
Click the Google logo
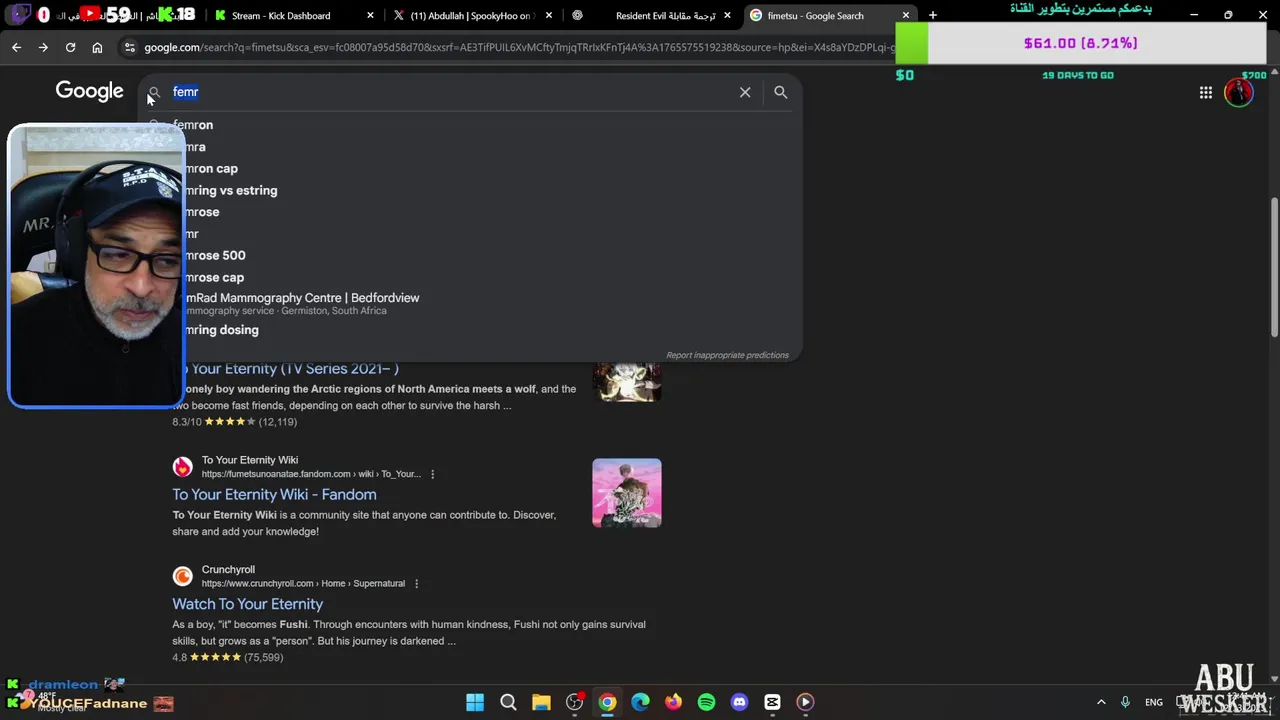(x=89, y=91)
